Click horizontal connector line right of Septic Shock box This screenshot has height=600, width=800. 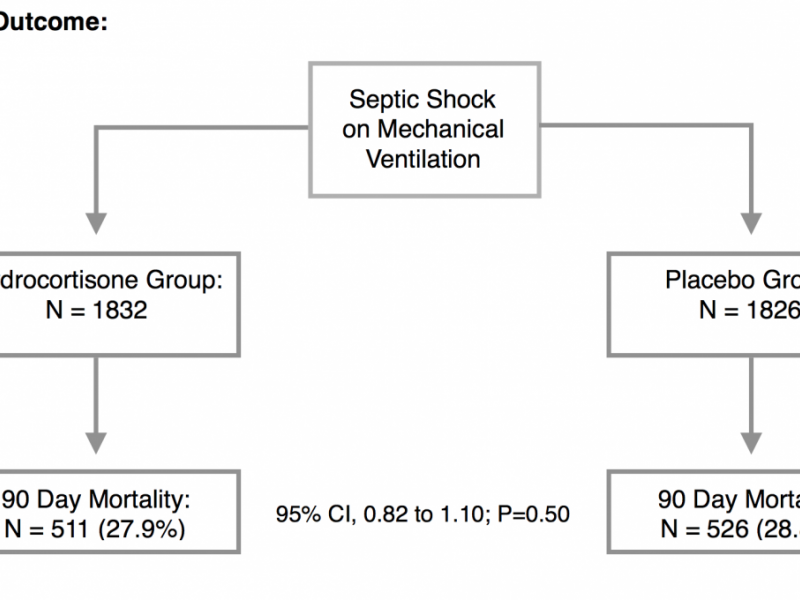(x=640, y=127)
